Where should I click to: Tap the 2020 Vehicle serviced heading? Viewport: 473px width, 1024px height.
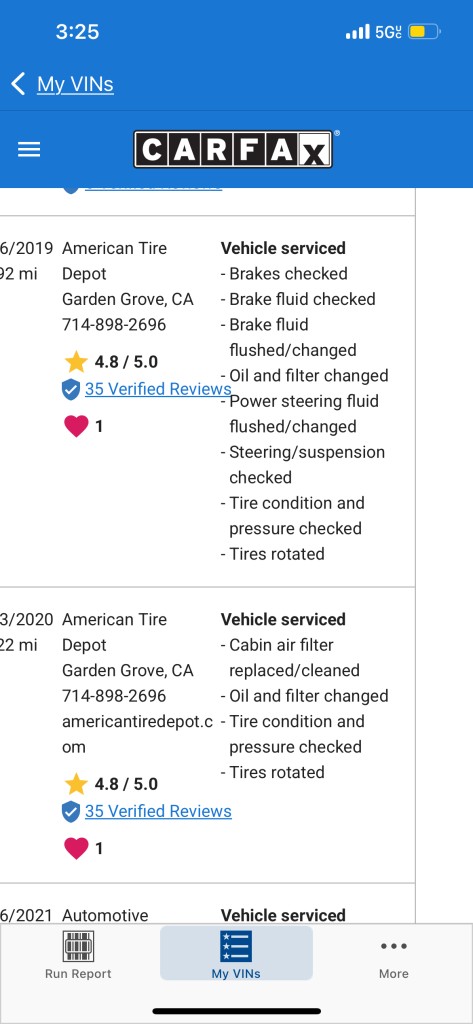[x=284, y=619]
